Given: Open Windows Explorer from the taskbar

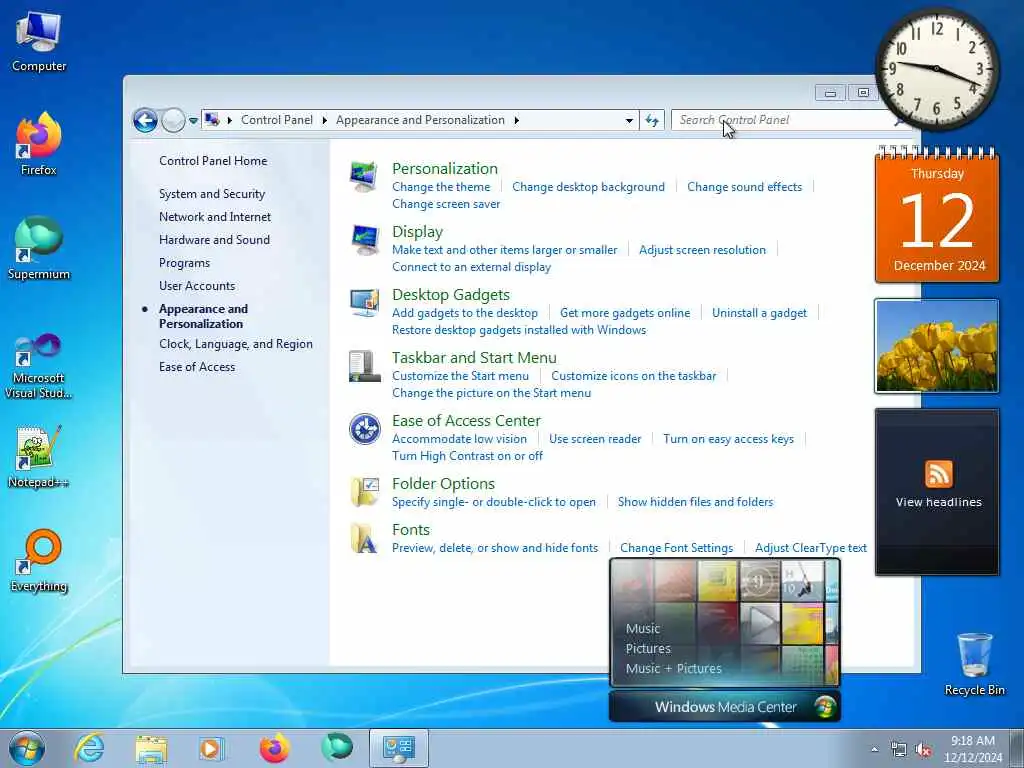Looking at the screenshot, I should [151, 748].
